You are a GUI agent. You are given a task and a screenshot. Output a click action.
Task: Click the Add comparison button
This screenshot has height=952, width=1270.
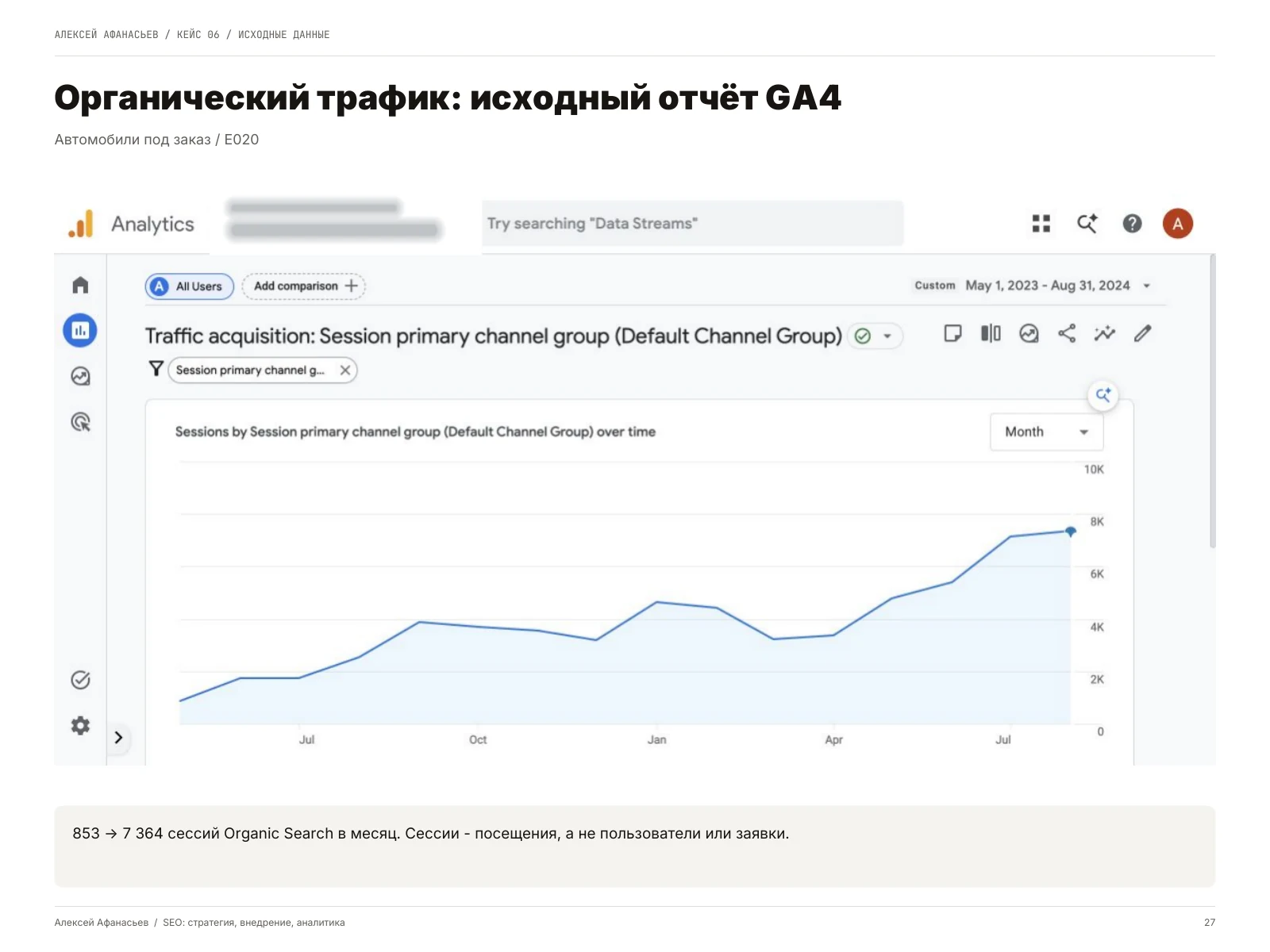tap(304, 286)
